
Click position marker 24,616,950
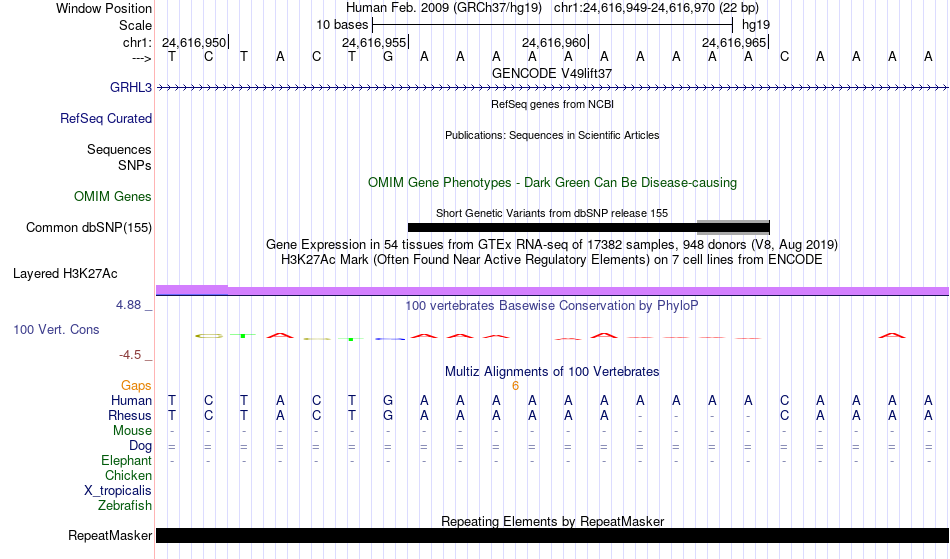click(194, 42)
